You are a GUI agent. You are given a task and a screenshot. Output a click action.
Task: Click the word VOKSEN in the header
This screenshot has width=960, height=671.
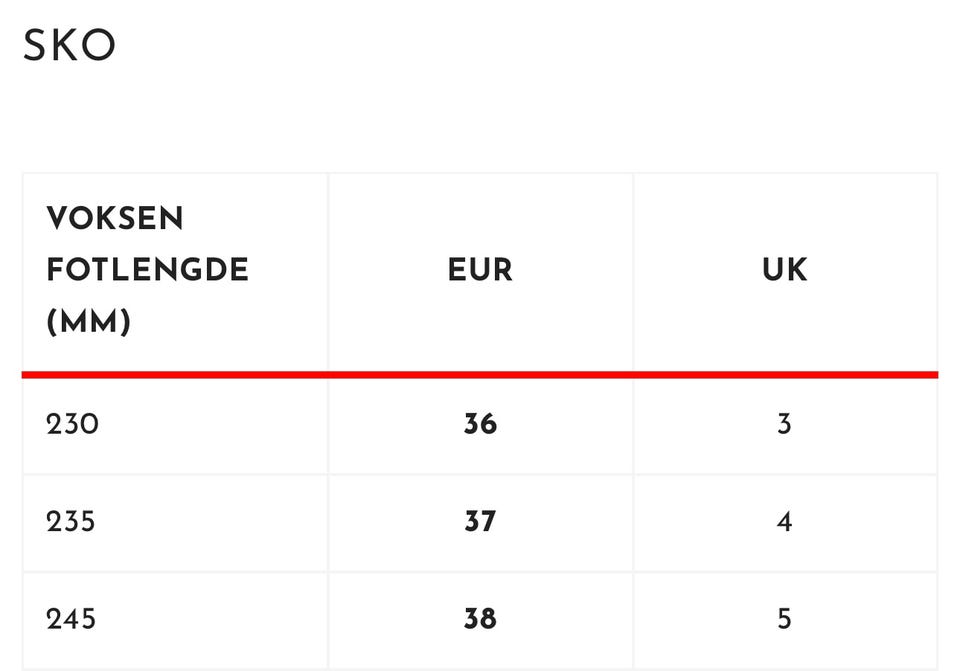115,218
